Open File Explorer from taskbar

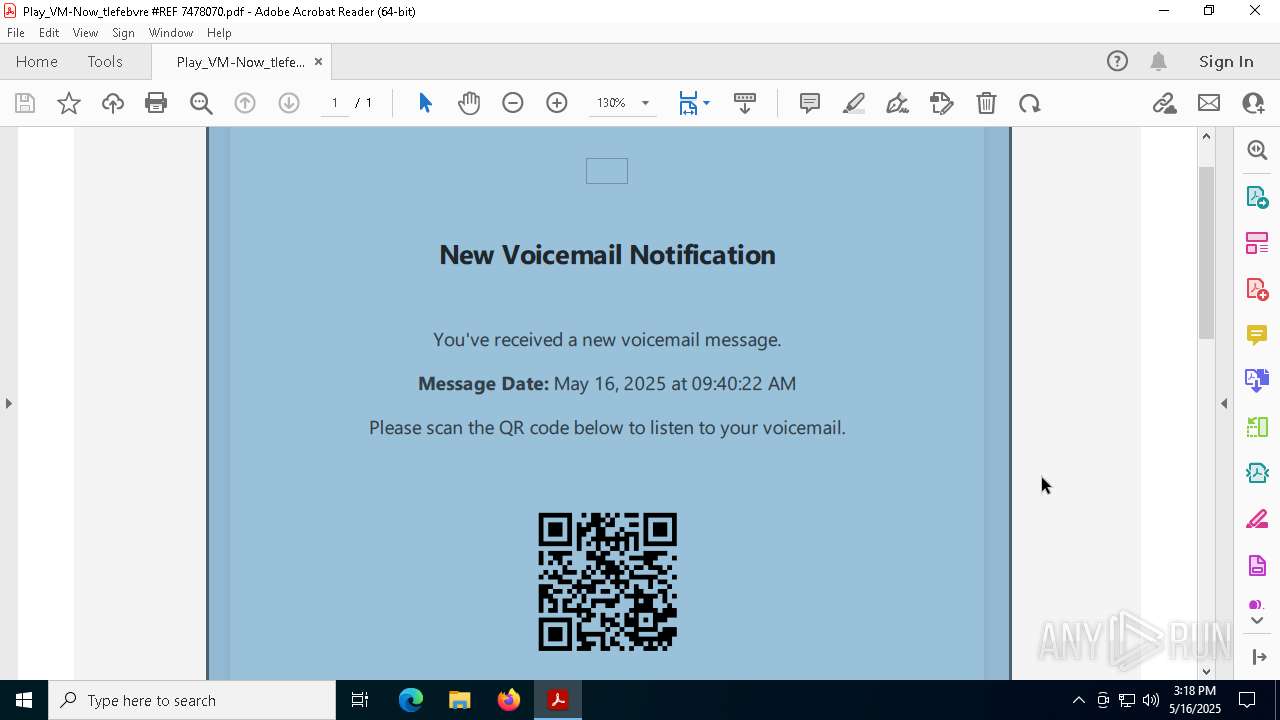coord(460,700)
